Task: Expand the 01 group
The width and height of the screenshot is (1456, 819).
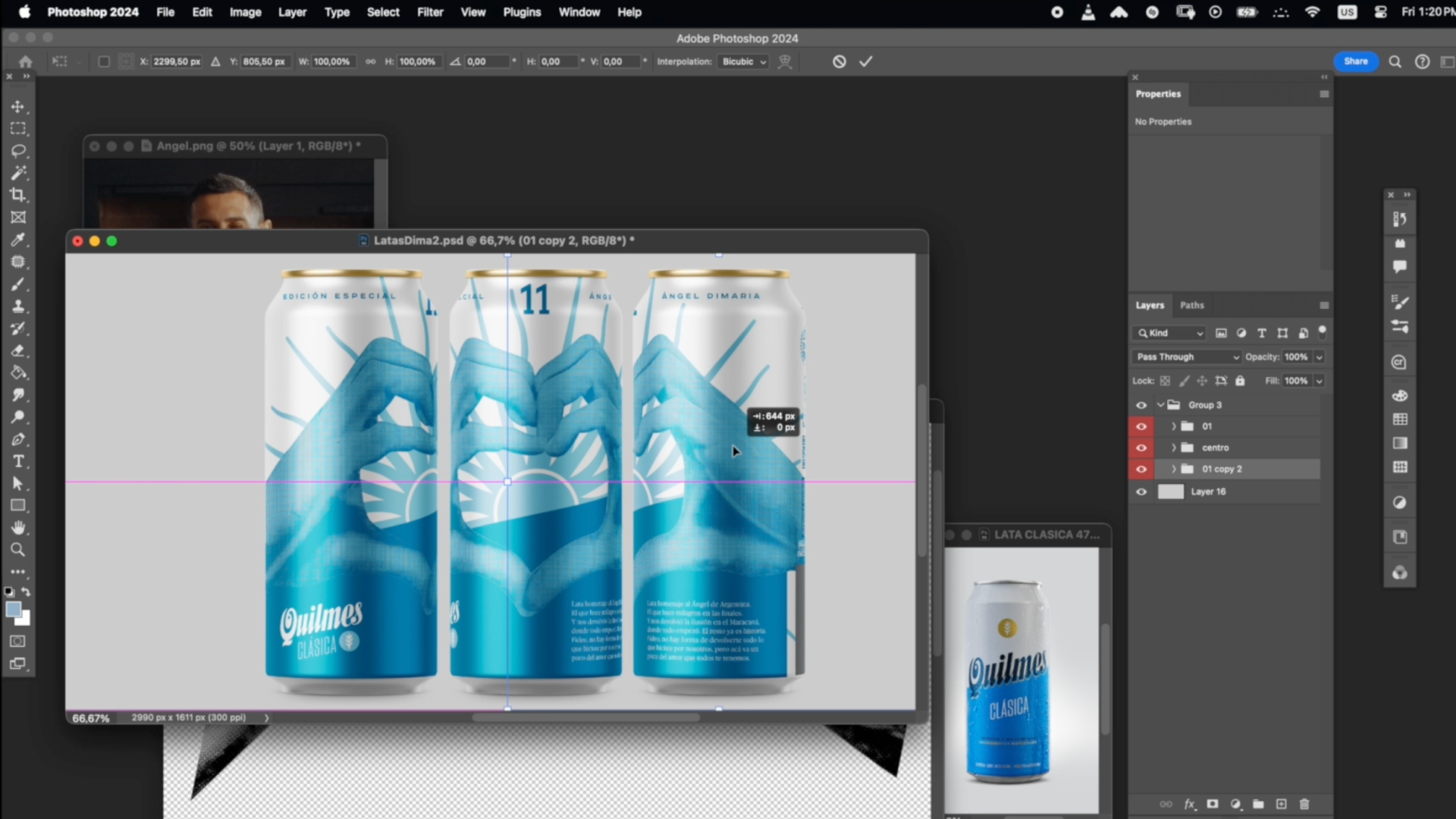Action: 1174,426
